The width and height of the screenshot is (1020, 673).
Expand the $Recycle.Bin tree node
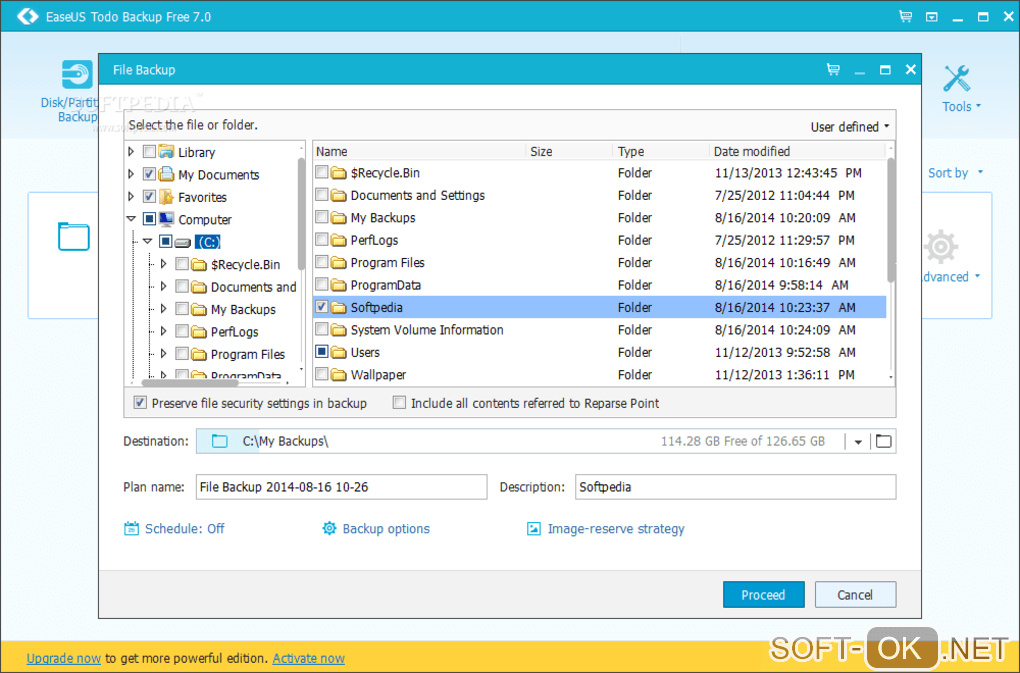163,264
